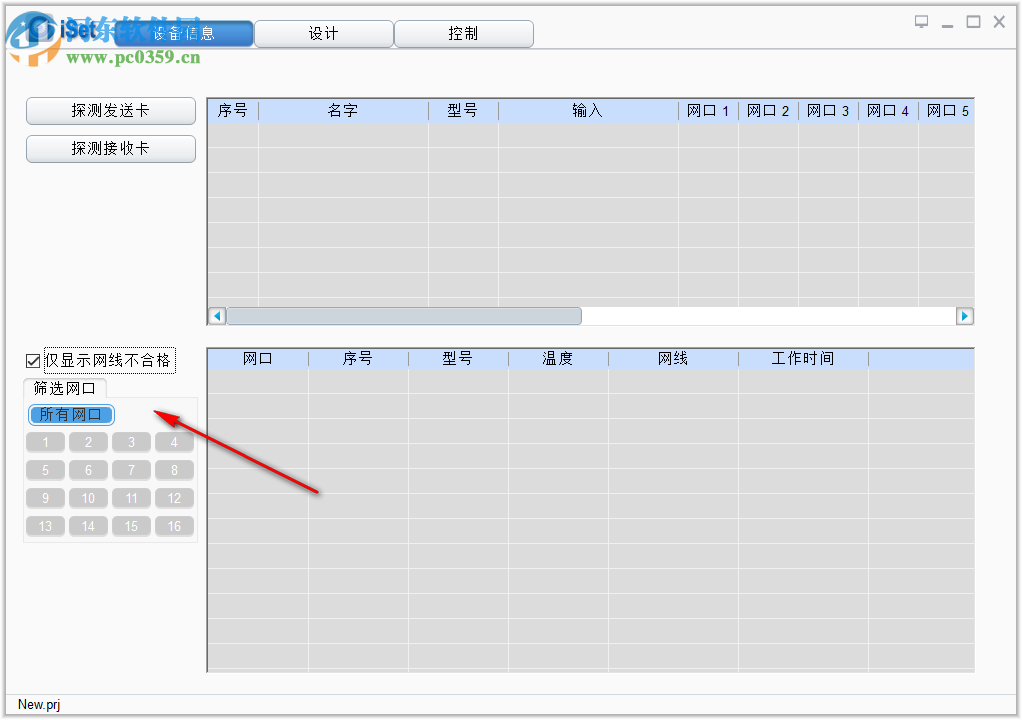The image size is (1022, 720).
Task: Click the 工作时间 column header
Action: (803, 358)
